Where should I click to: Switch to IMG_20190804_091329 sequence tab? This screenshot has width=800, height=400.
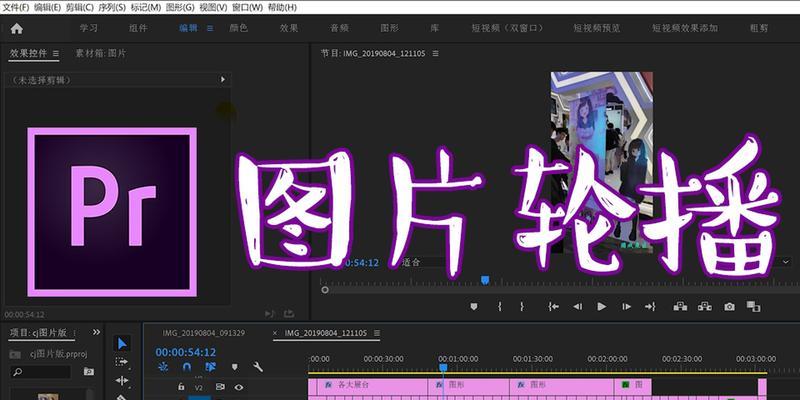coord(204,333)
